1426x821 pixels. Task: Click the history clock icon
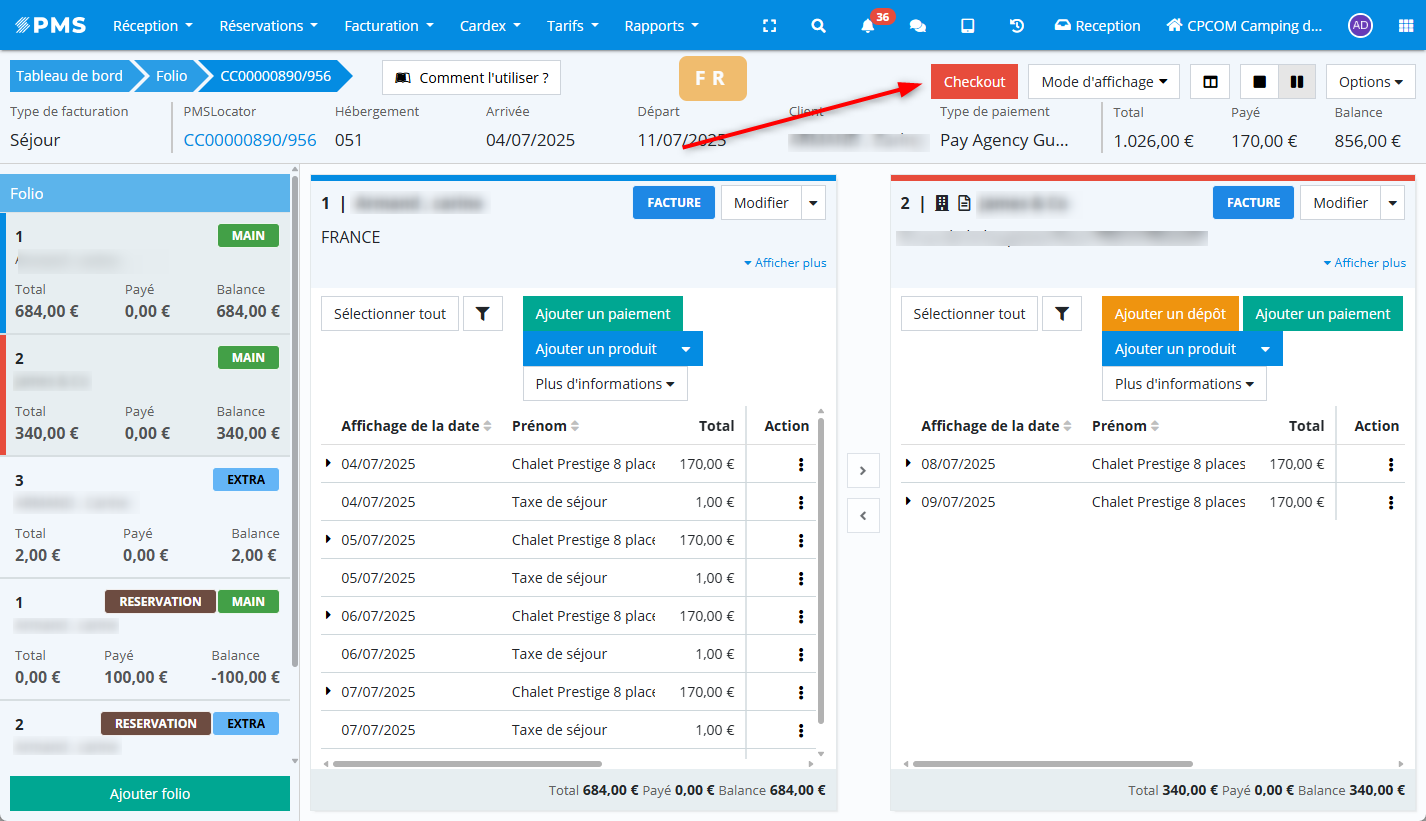click(1017, 26)
